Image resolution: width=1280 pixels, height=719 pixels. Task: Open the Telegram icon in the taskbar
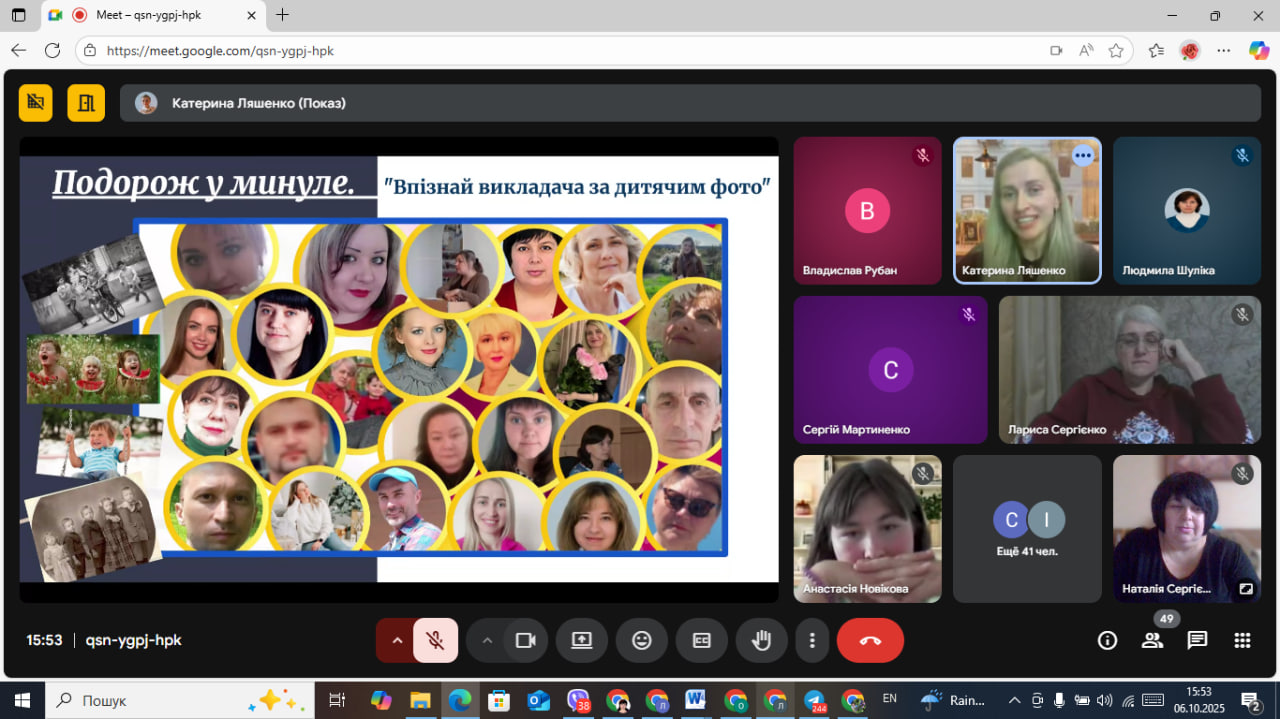point(815,700)
